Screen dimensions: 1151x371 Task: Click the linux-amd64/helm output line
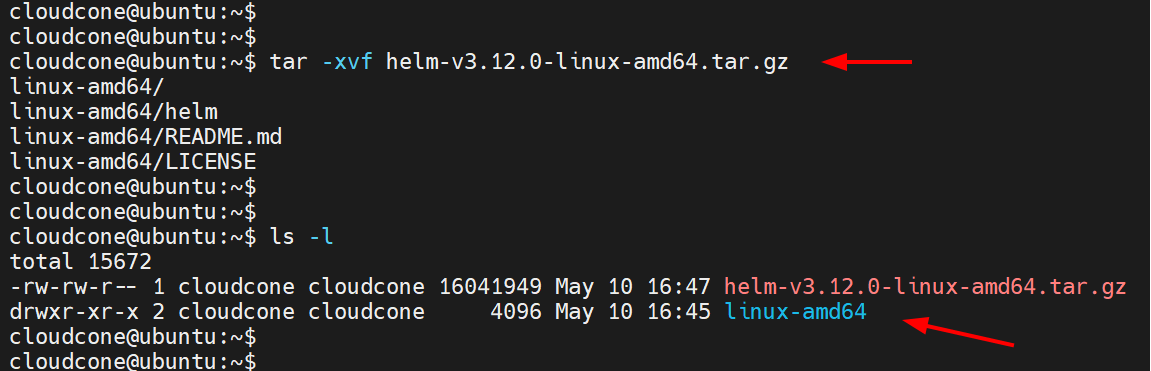(115, 112)
